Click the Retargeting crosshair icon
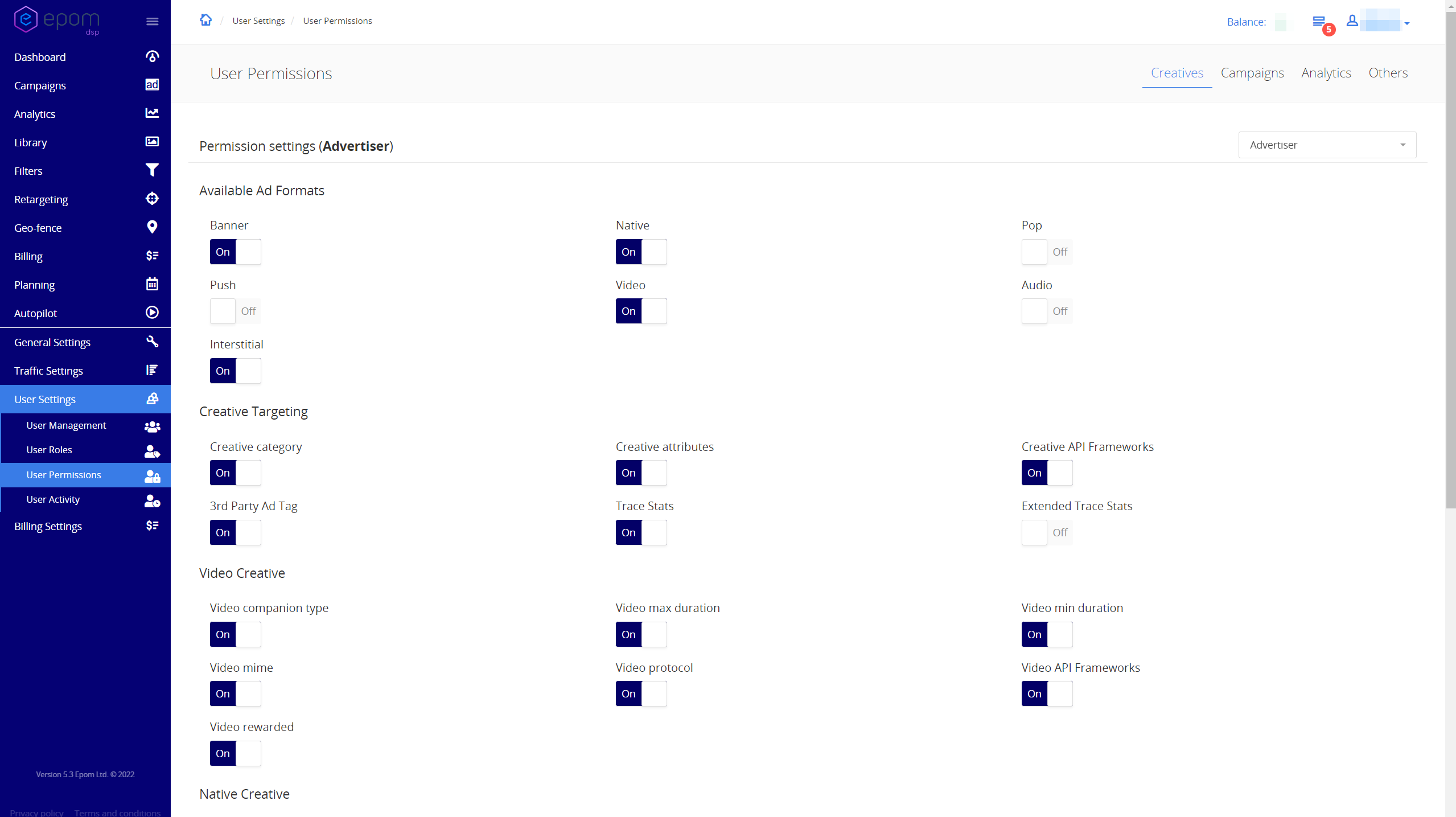The height and width of the screenshot is (817, 1456). tap(152, 199)
